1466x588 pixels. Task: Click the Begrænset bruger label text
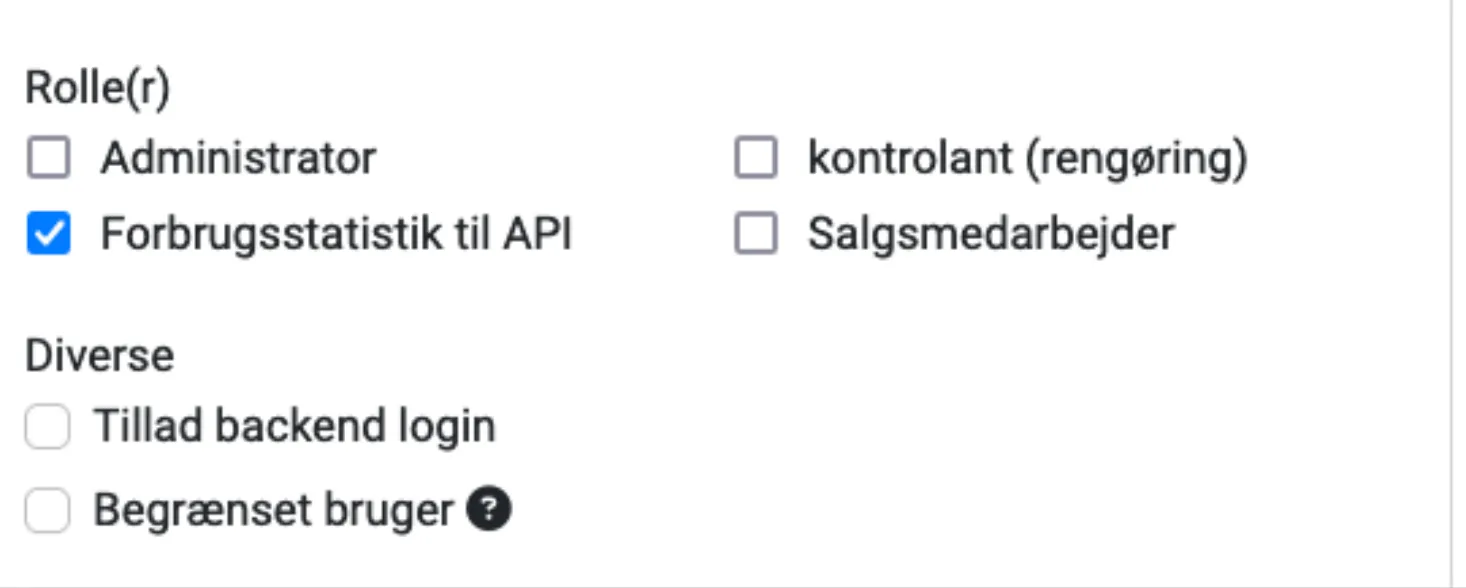click(x=273, y=512)
